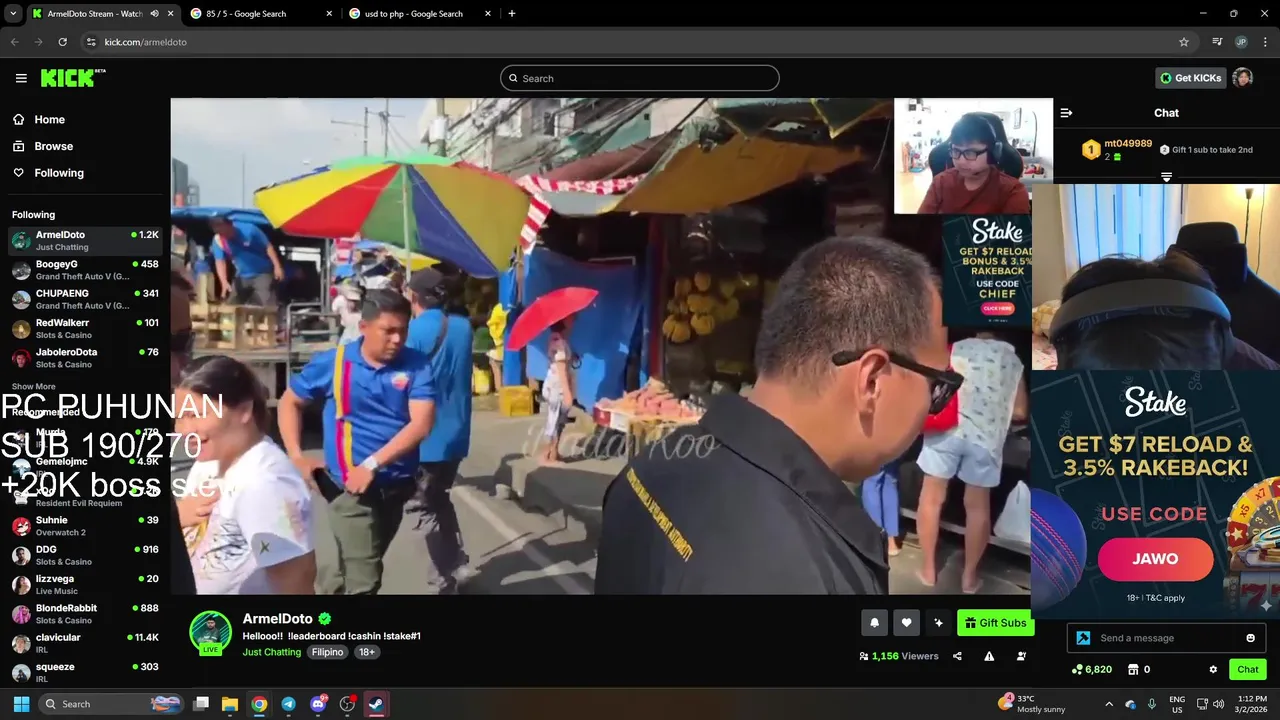Click mt049989 top gifter entry
Viewport: 1280px width, 720px height.
coord(1117,150)
